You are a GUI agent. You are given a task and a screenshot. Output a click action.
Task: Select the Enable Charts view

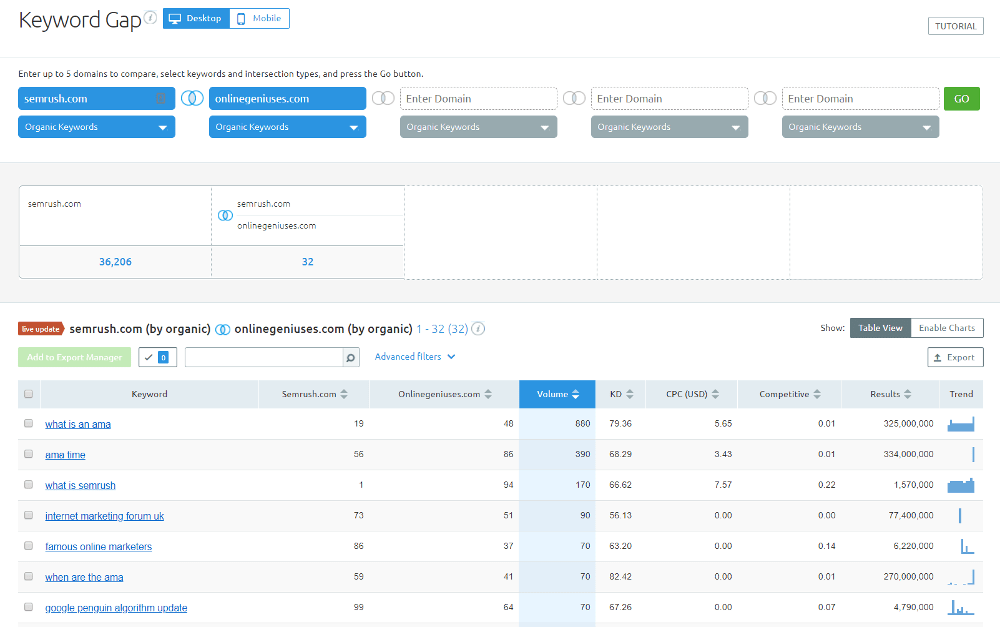click(947, 327)
